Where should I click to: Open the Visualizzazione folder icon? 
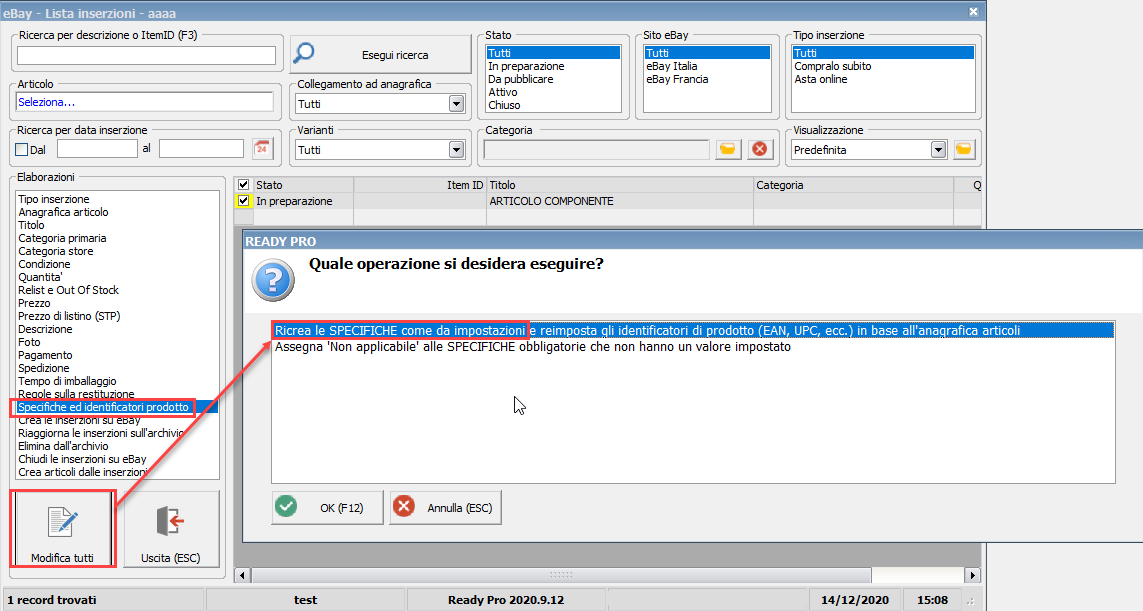[x=964, y=149]
